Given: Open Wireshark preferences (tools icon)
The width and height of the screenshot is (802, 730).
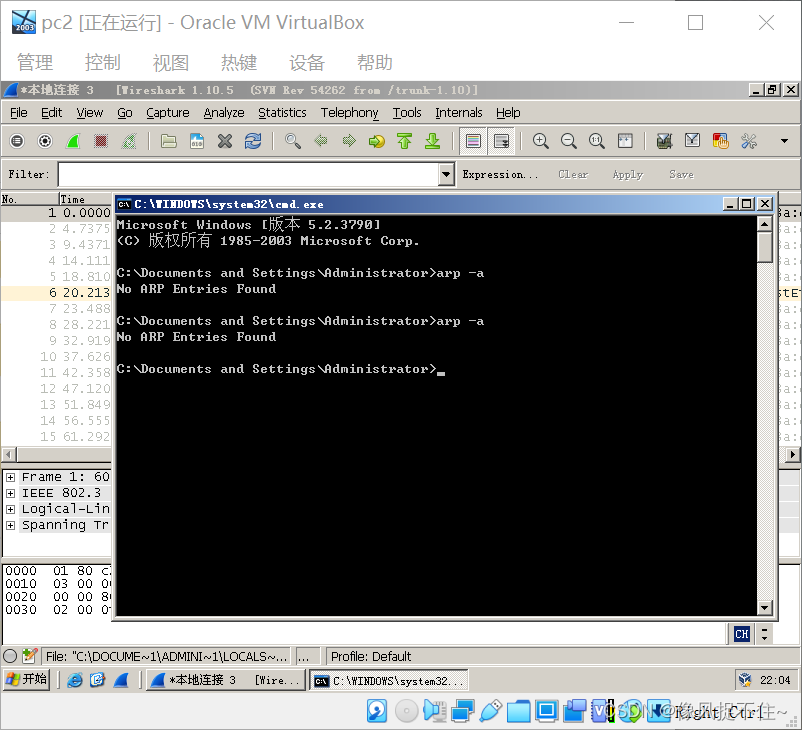Looking at the screenshot, I should tap(749, 141).
